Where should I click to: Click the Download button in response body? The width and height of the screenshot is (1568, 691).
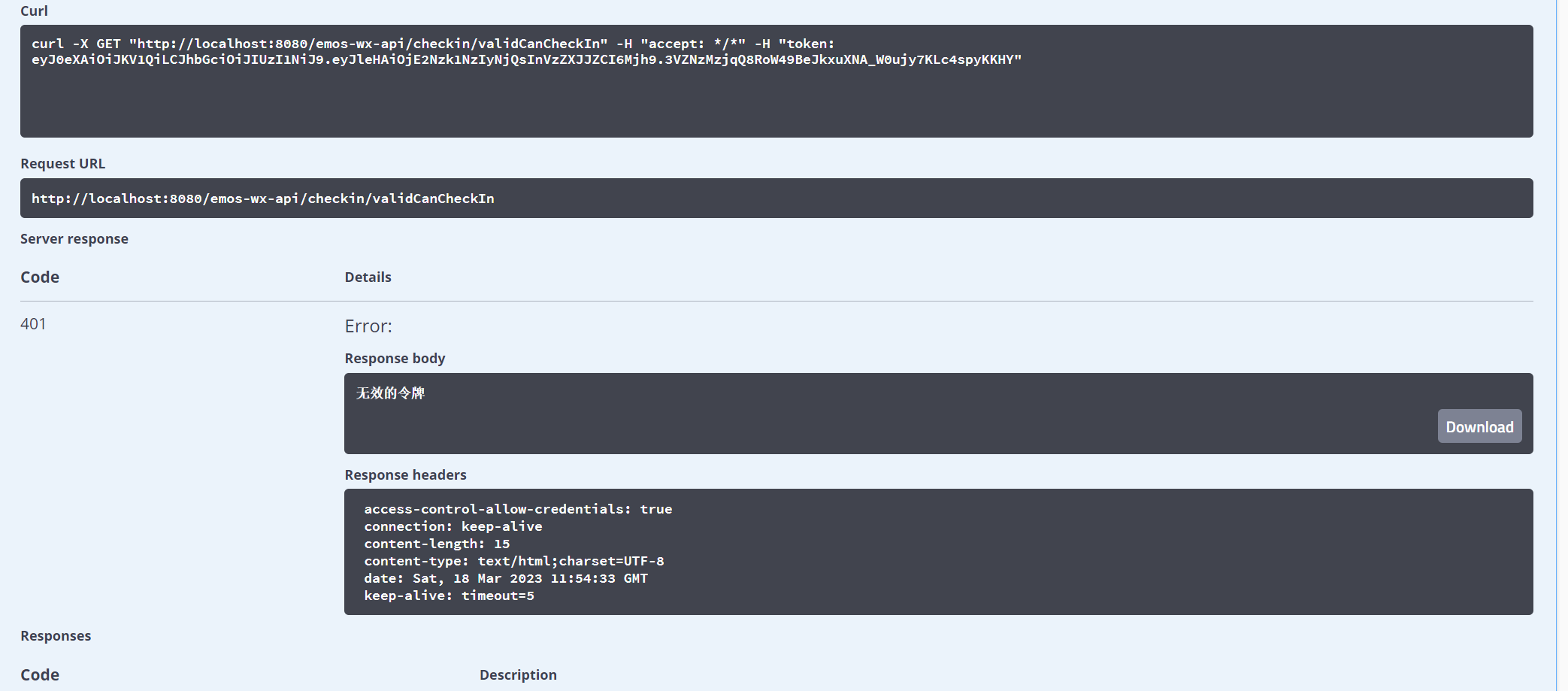(x=1479, y=426)
